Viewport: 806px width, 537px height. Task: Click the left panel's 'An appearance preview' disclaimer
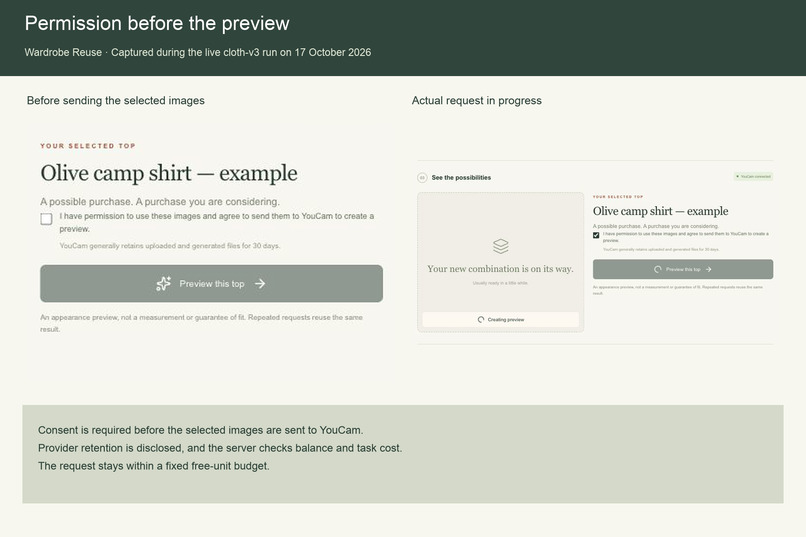[x=202, y=323]
